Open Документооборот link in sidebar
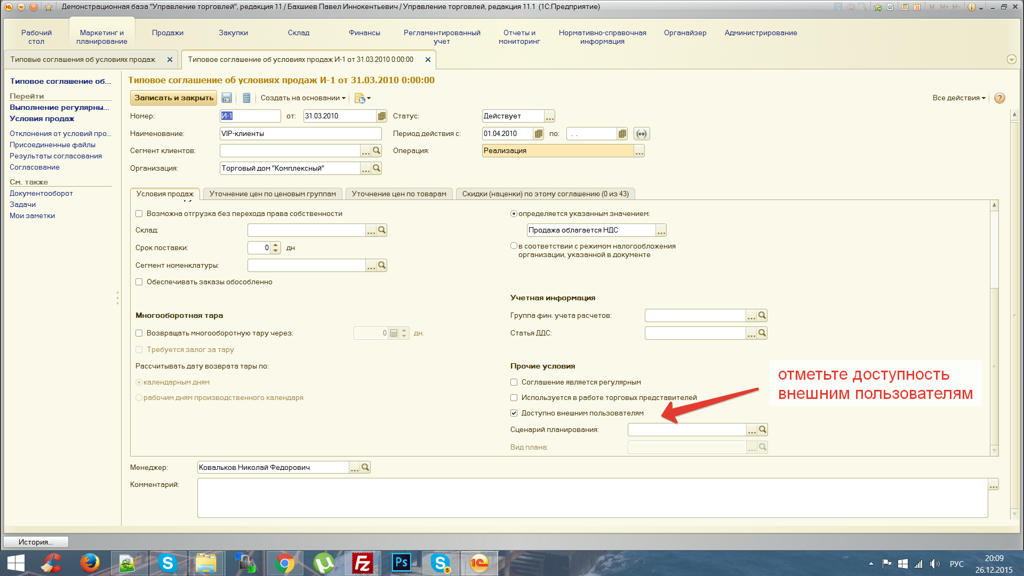Image resolution: width=1024 pixels, height=576 pixels. click(41, 193)
